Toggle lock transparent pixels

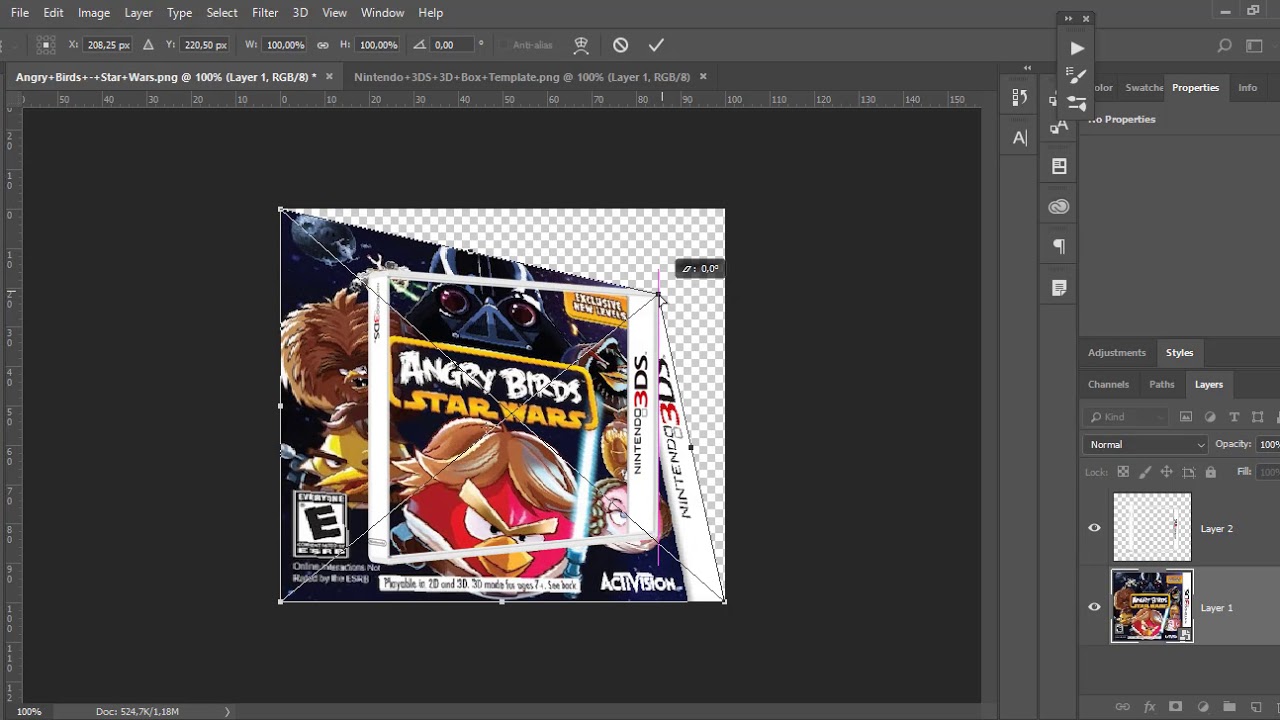click(x=1123, y=472)
